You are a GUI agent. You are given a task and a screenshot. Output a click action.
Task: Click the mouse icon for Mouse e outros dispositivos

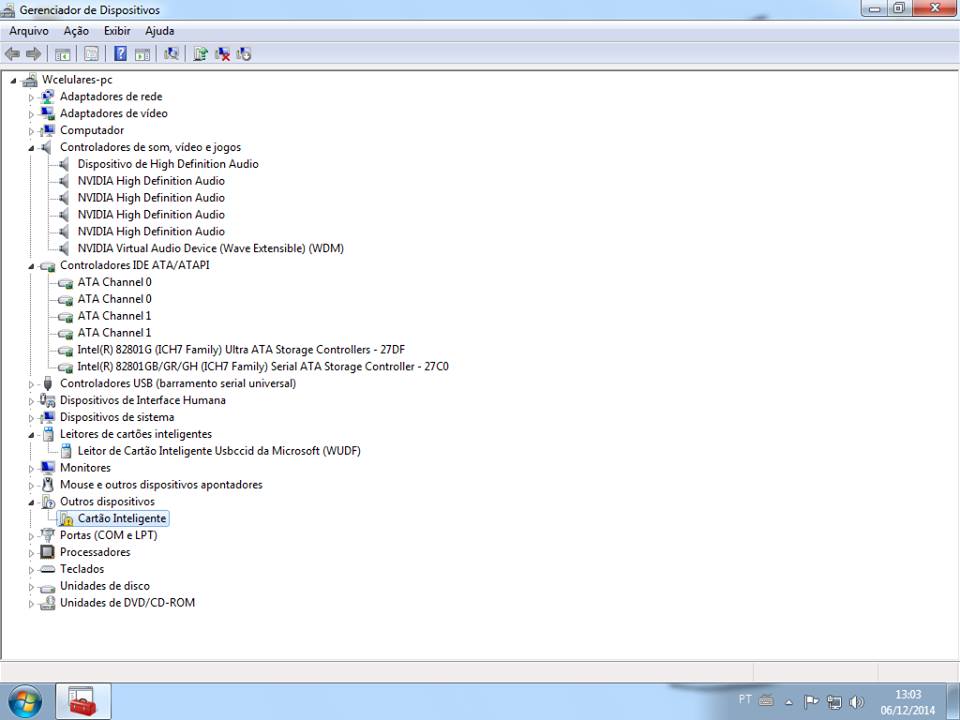pyautogui.click(x=48, y=484)
